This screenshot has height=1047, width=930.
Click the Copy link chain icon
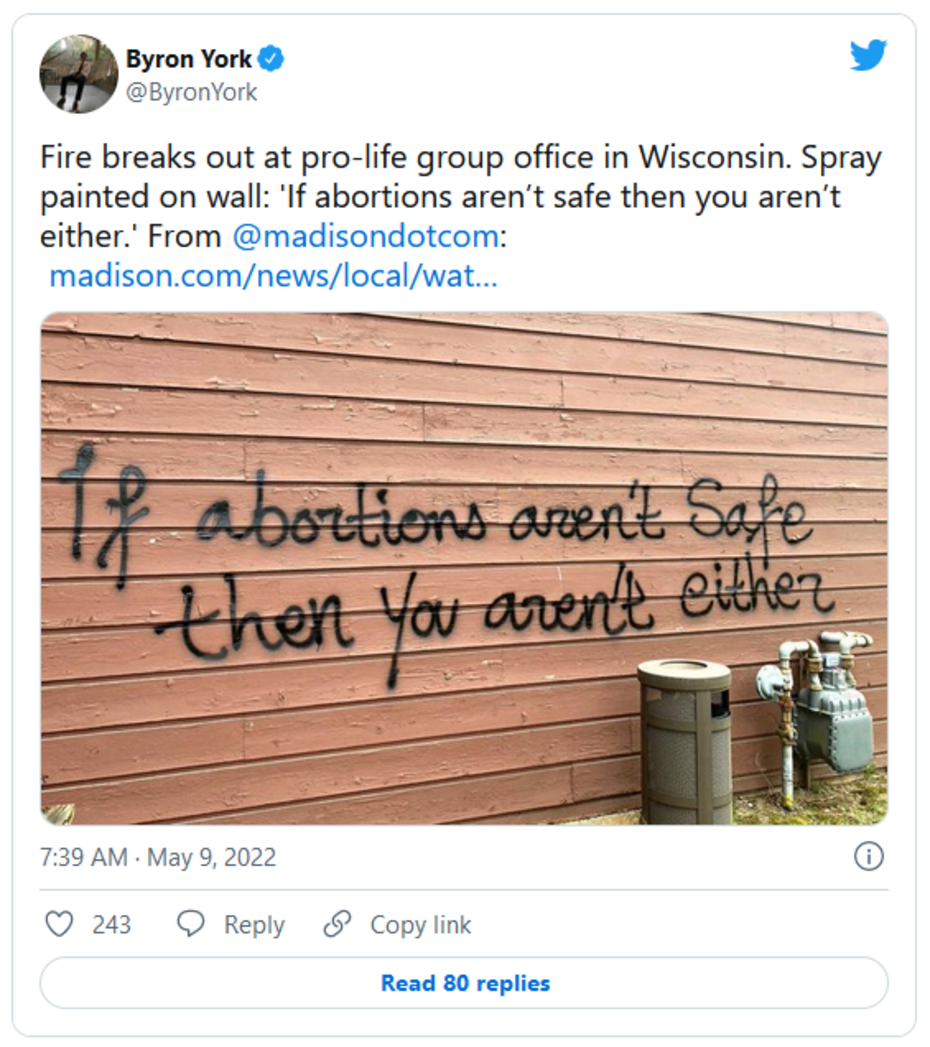click(x=338, y=924)
